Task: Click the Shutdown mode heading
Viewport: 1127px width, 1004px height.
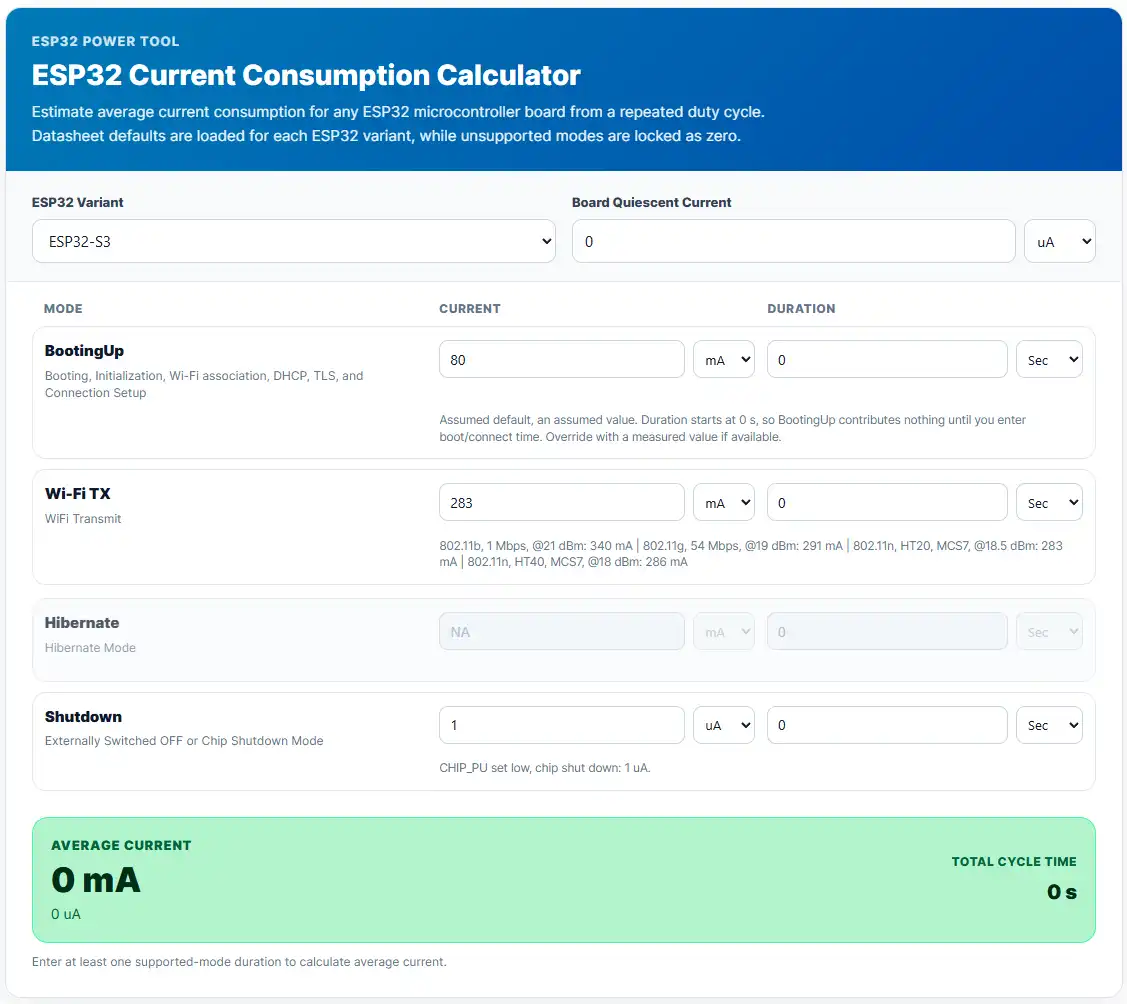Action: pyautogui.click(x=83, y=717)
